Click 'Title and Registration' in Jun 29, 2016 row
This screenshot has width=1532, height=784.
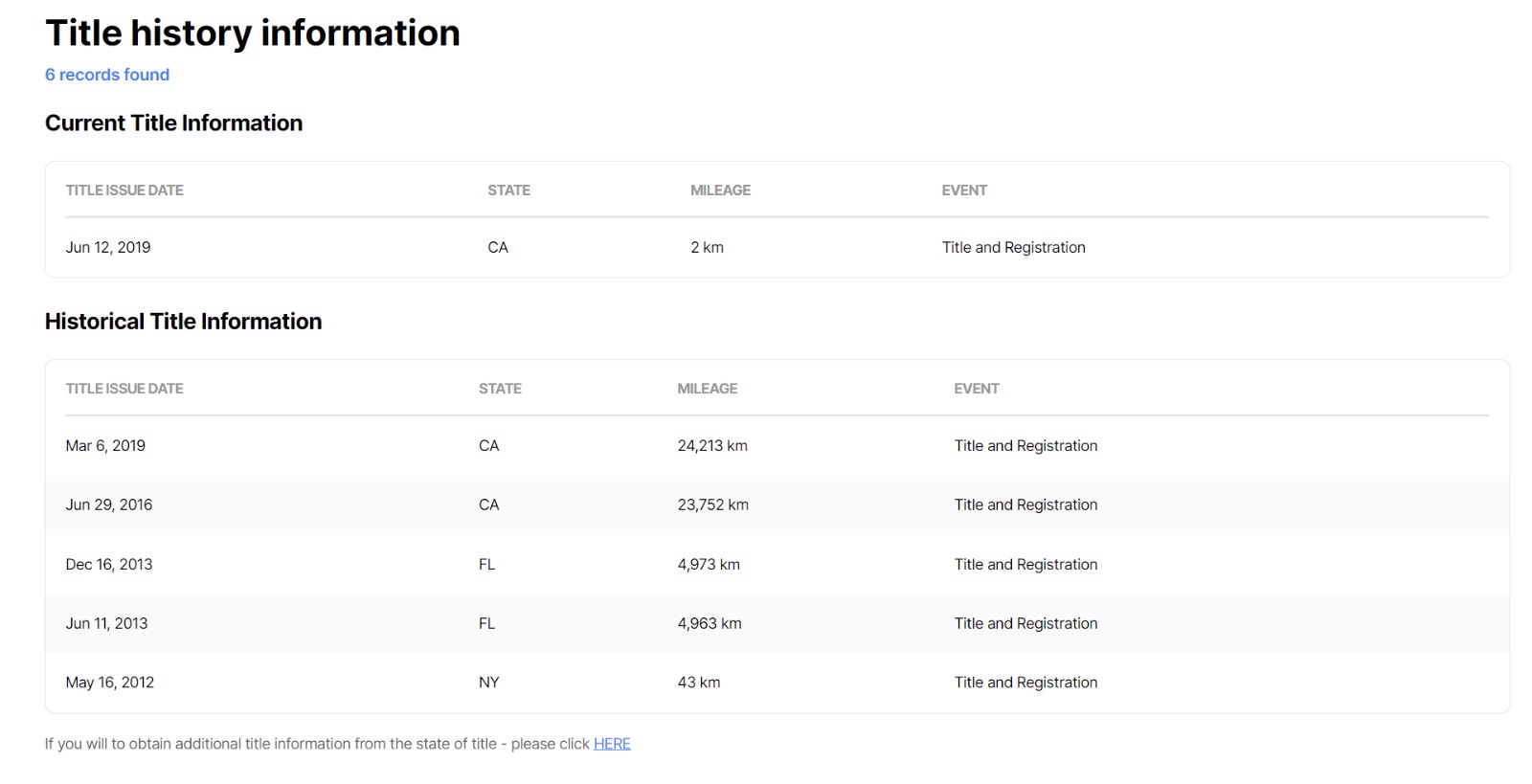[1025, 504]
